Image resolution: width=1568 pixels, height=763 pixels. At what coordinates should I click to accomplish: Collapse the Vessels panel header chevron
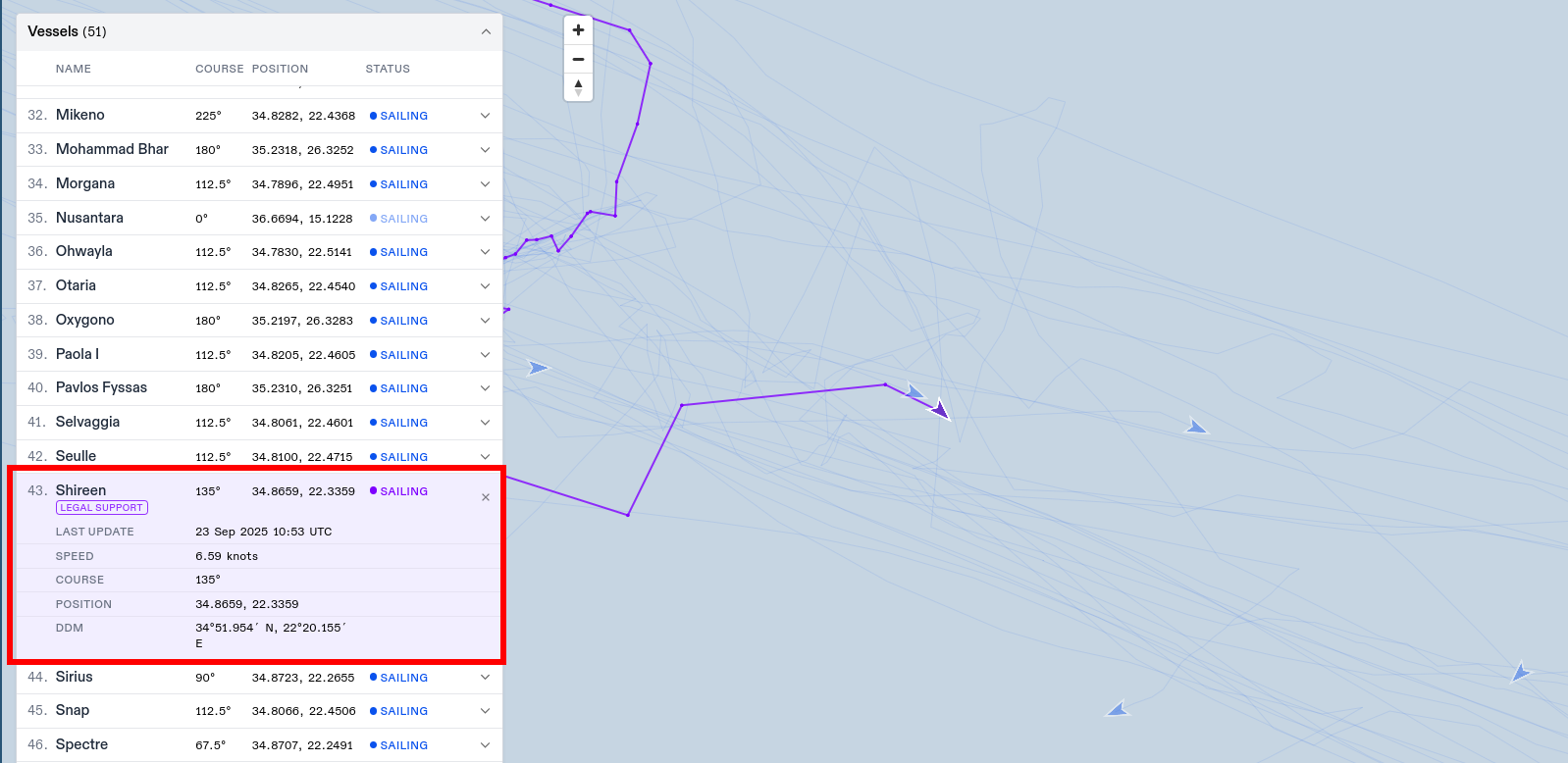(x=485, y=31)
